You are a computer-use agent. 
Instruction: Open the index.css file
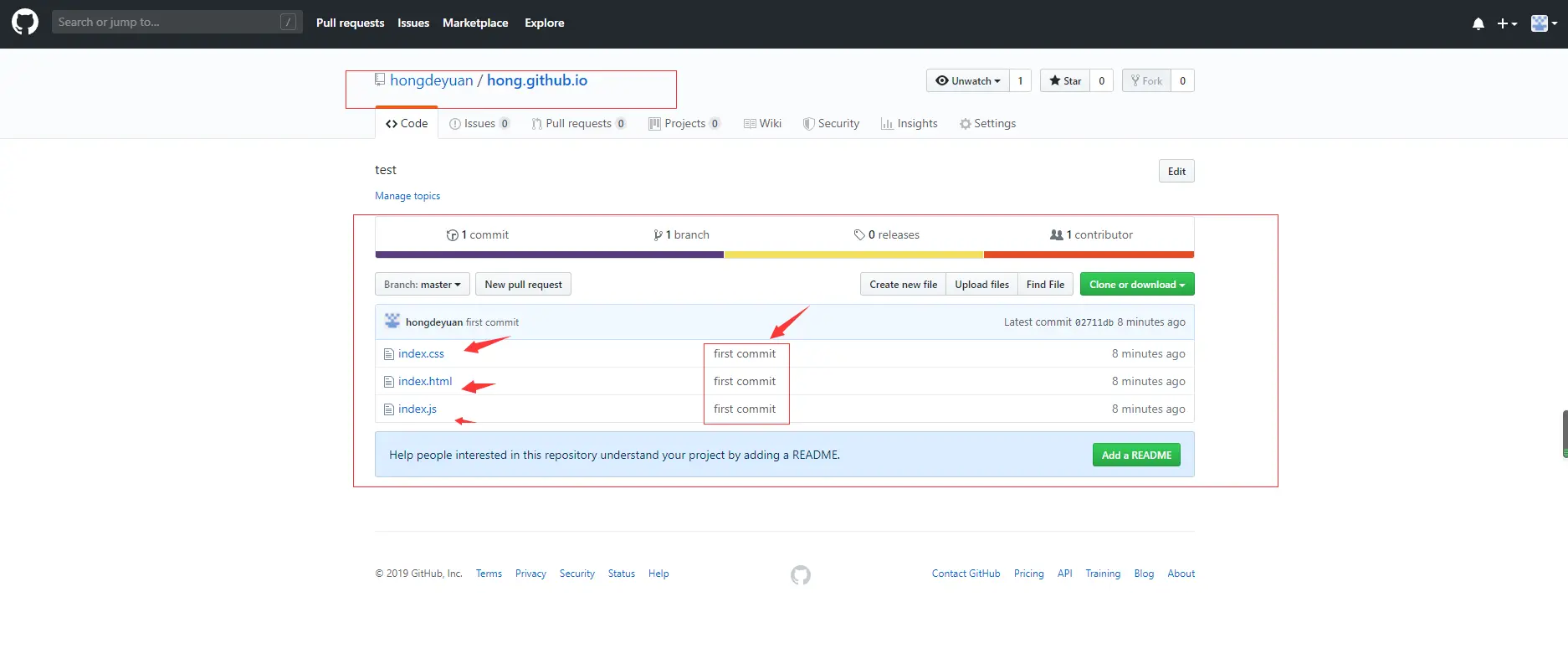[421, 354]
